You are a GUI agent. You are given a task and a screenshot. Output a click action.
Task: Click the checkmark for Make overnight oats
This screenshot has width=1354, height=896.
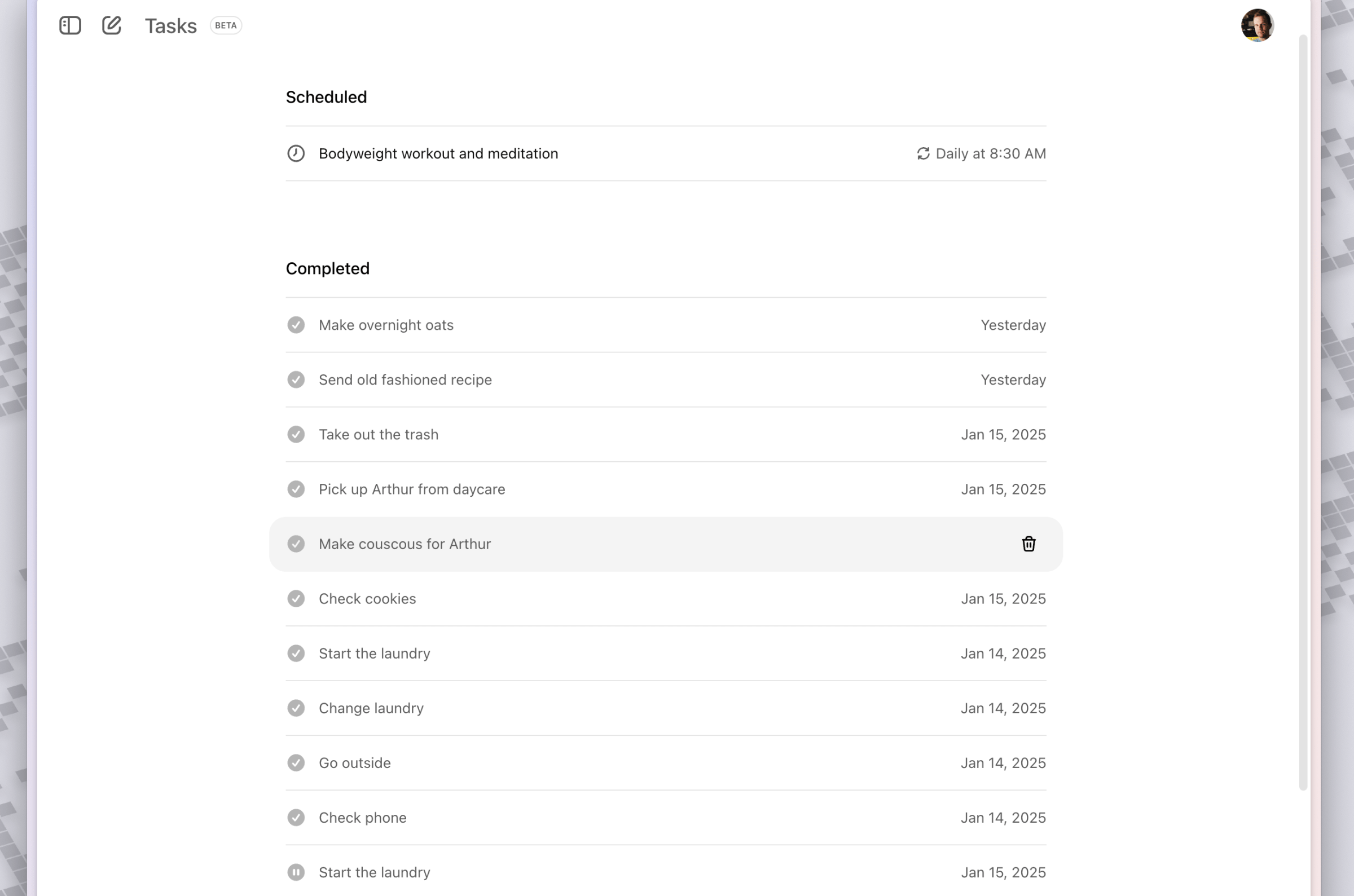click(296, 325)
